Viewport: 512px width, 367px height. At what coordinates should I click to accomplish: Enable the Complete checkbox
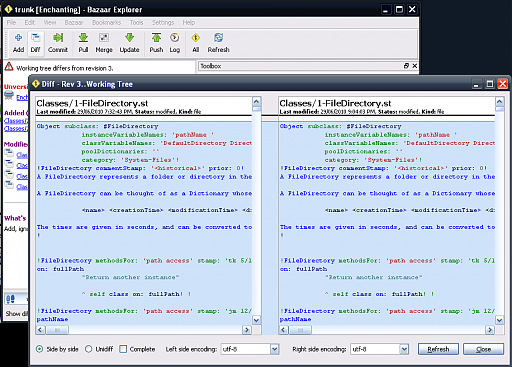click(x=123, y=349)
